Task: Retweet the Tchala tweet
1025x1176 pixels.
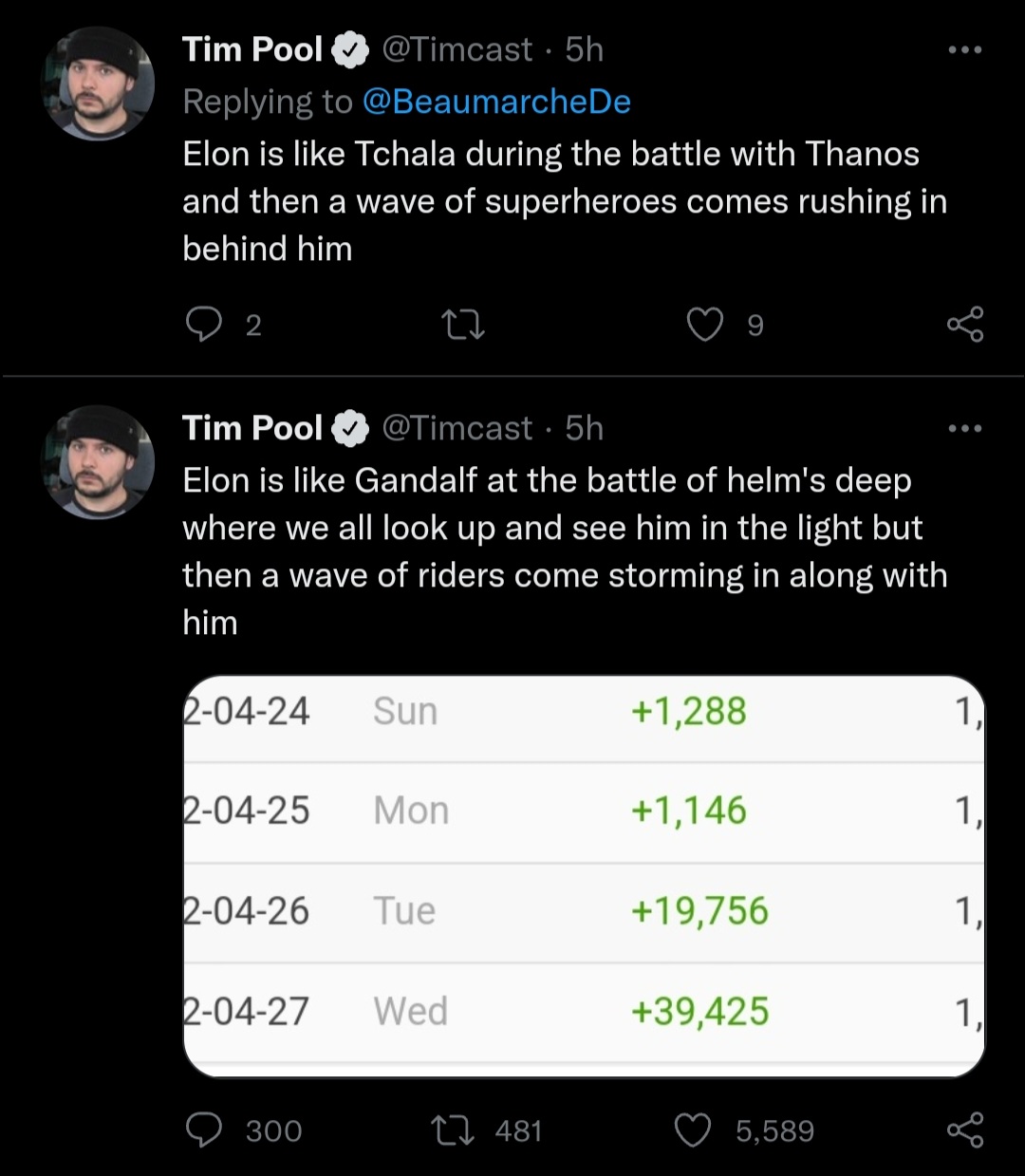Action: click(x=465, y=327)
